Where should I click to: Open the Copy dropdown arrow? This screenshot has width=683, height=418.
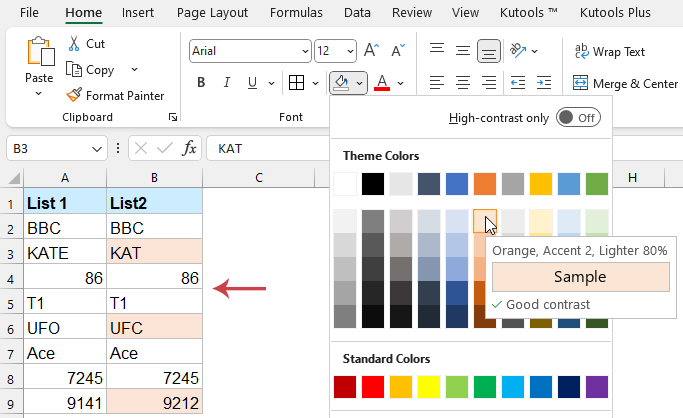tap(134, 69)
